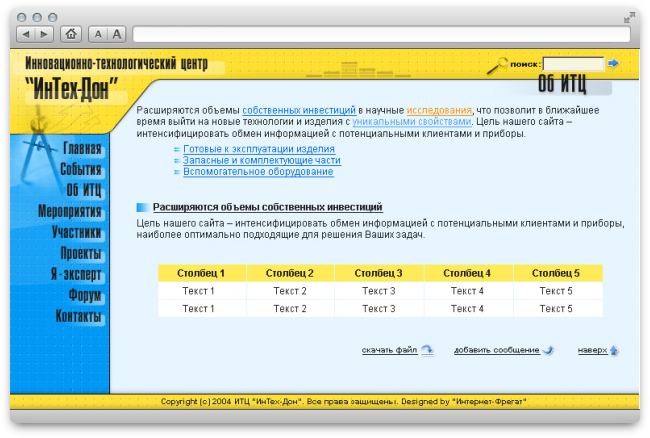This screenshot has width=650, height=438.
Task: Click the up arrow icon beside наверх
Action: (x=614, y=351)
